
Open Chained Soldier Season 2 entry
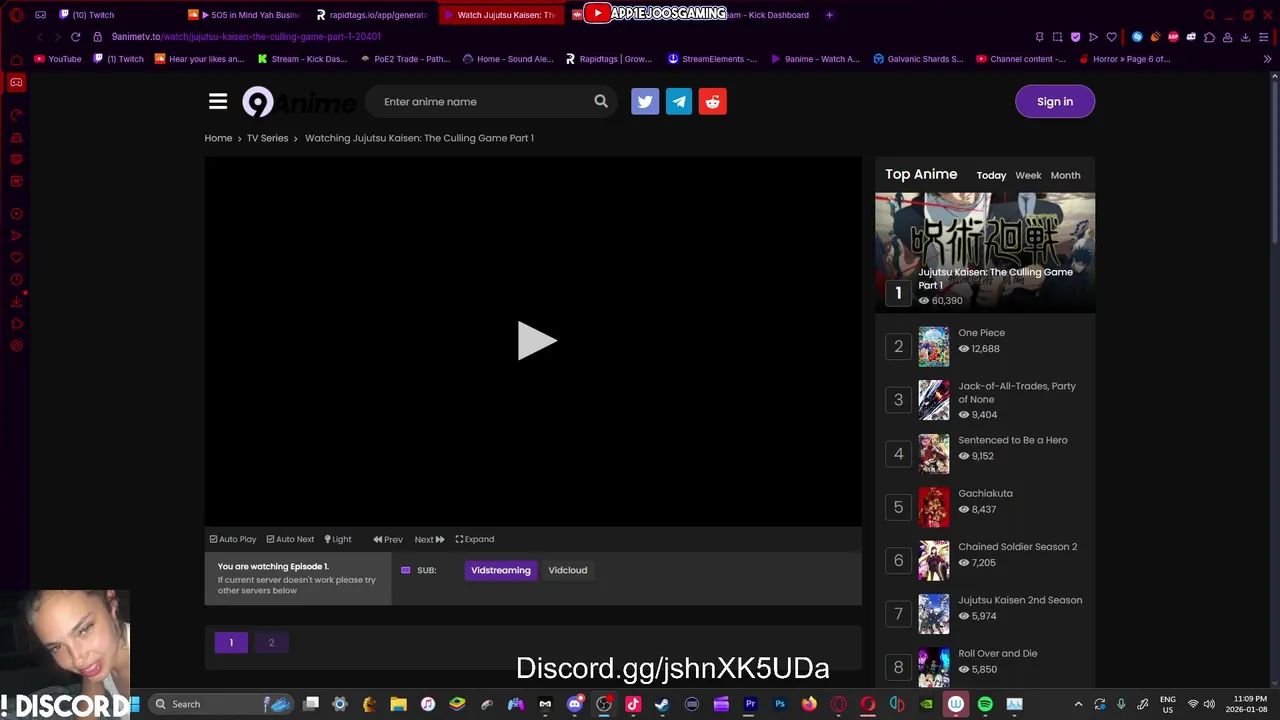pos(1018,547)
